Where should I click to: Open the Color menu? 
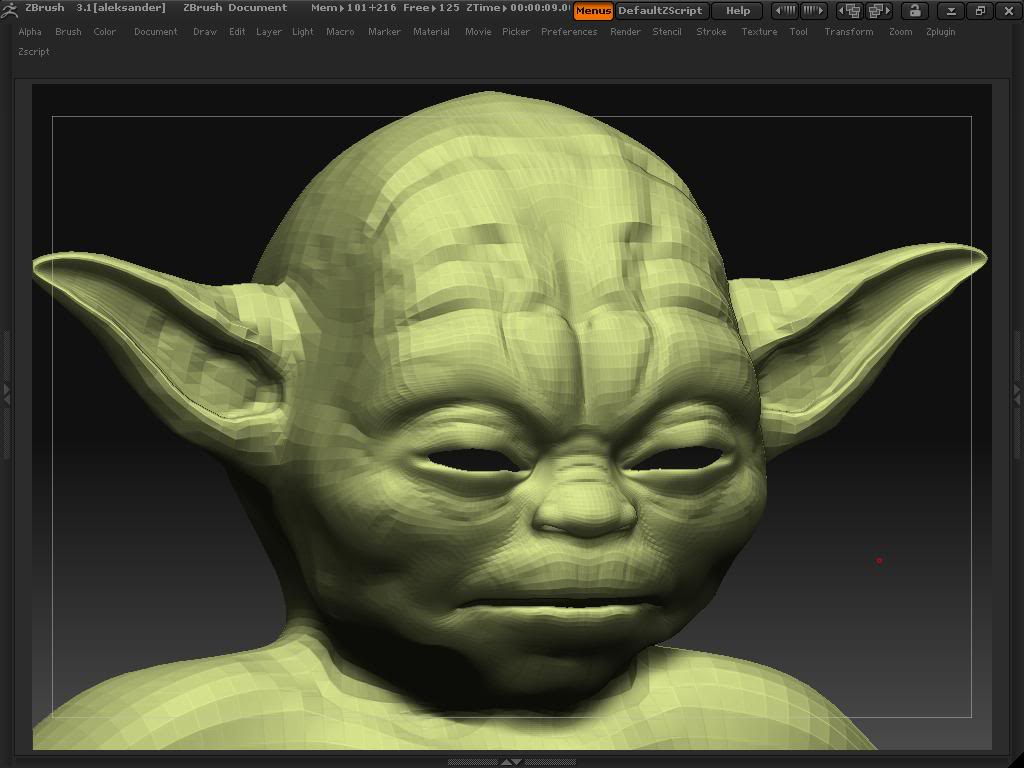click(104, 31)
